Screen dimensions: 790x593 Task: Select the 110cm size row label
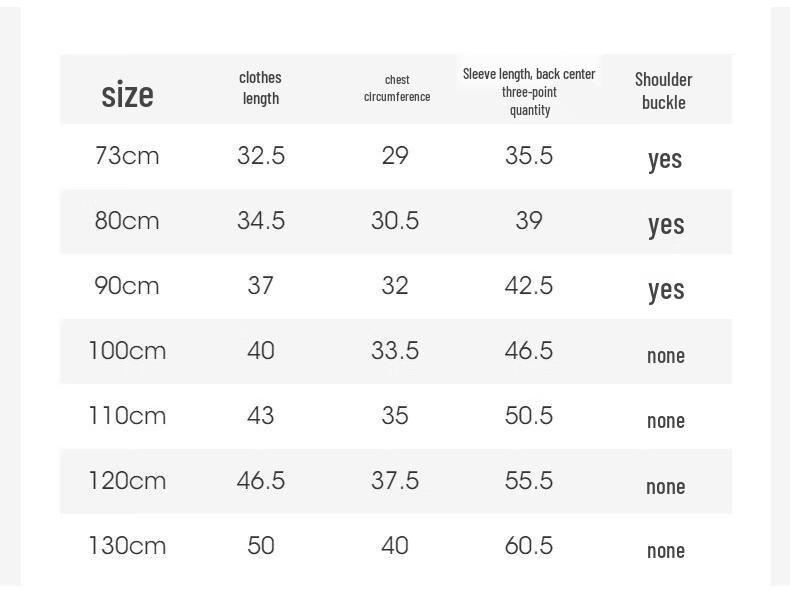click(x=127, y=416)
